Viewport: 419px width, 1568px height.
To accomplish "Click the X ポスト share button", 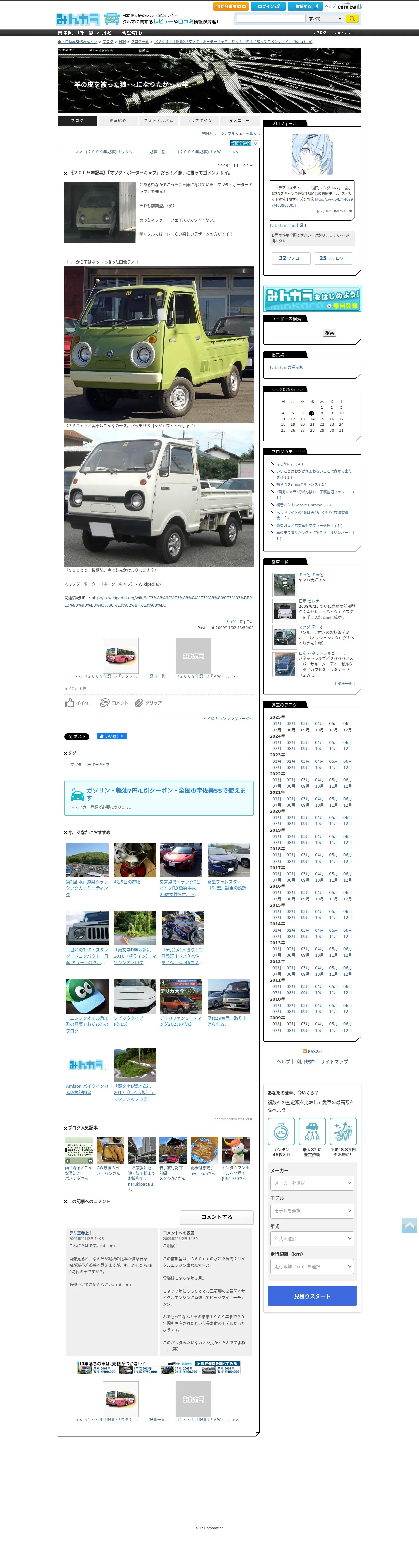I will 77,736.
